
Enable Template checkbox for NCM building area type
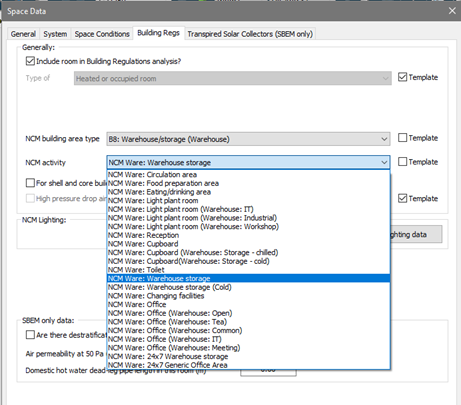(402, 138)
